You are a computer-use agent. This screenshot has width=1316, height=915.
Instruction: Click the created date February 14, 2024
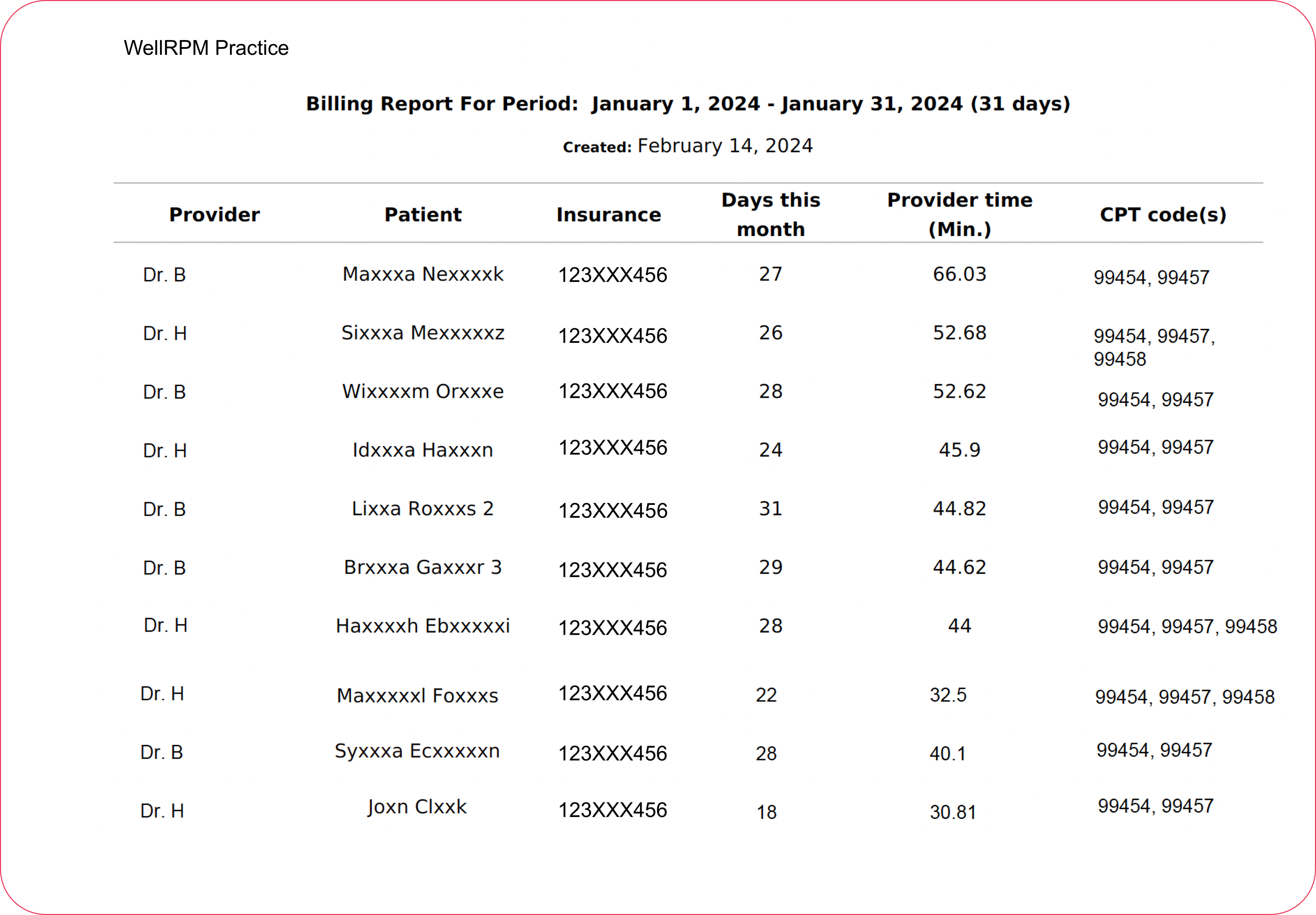pos(725,146)
